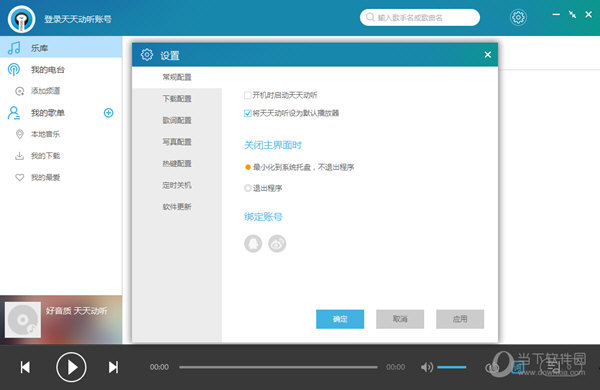Bind Weibo account via Weibo icon
The image size is (600, 390).
click(277, 244)
